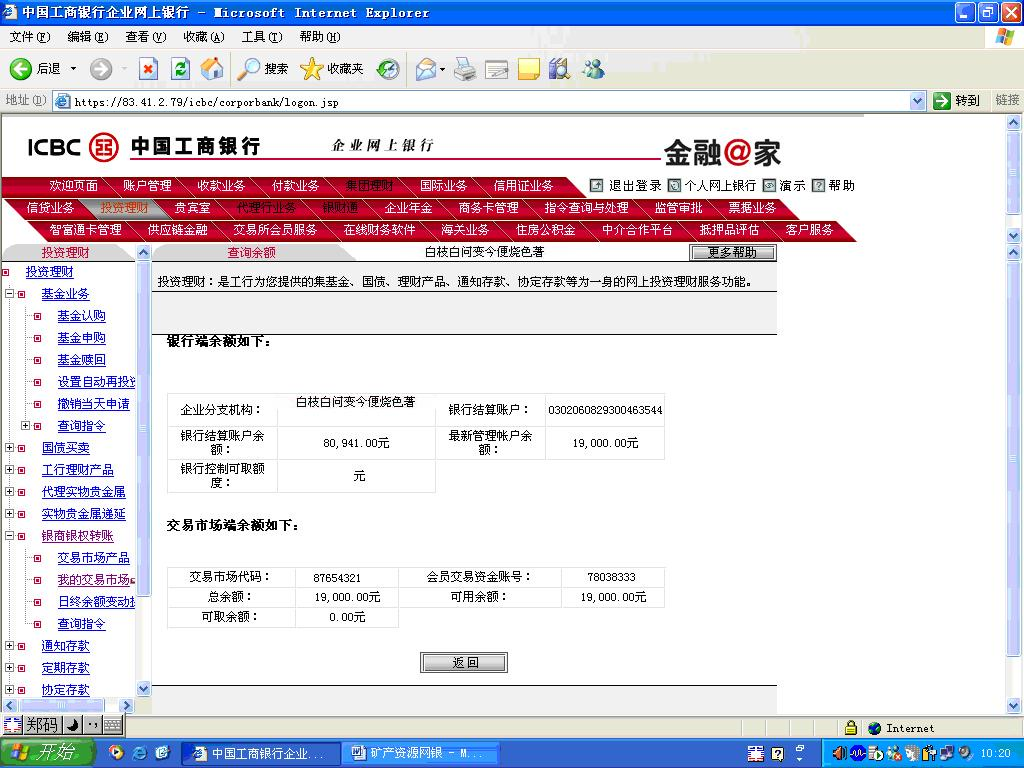Select the 国际业务 navigation tab
Screen dimensions: 1024x768
tap(443, 186)
